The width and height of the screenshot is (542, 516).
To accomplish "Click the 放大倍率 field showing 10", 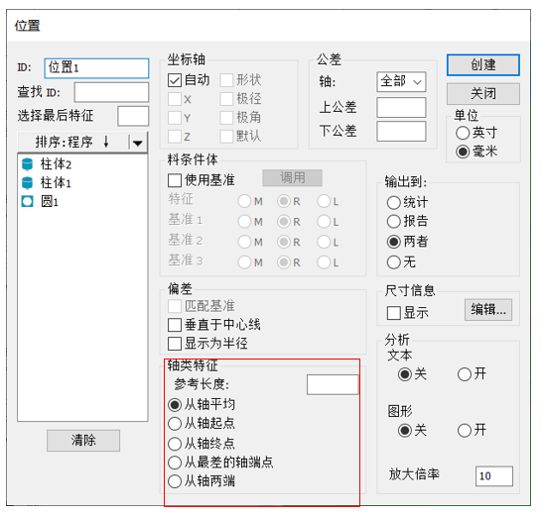I will (494, 476).
